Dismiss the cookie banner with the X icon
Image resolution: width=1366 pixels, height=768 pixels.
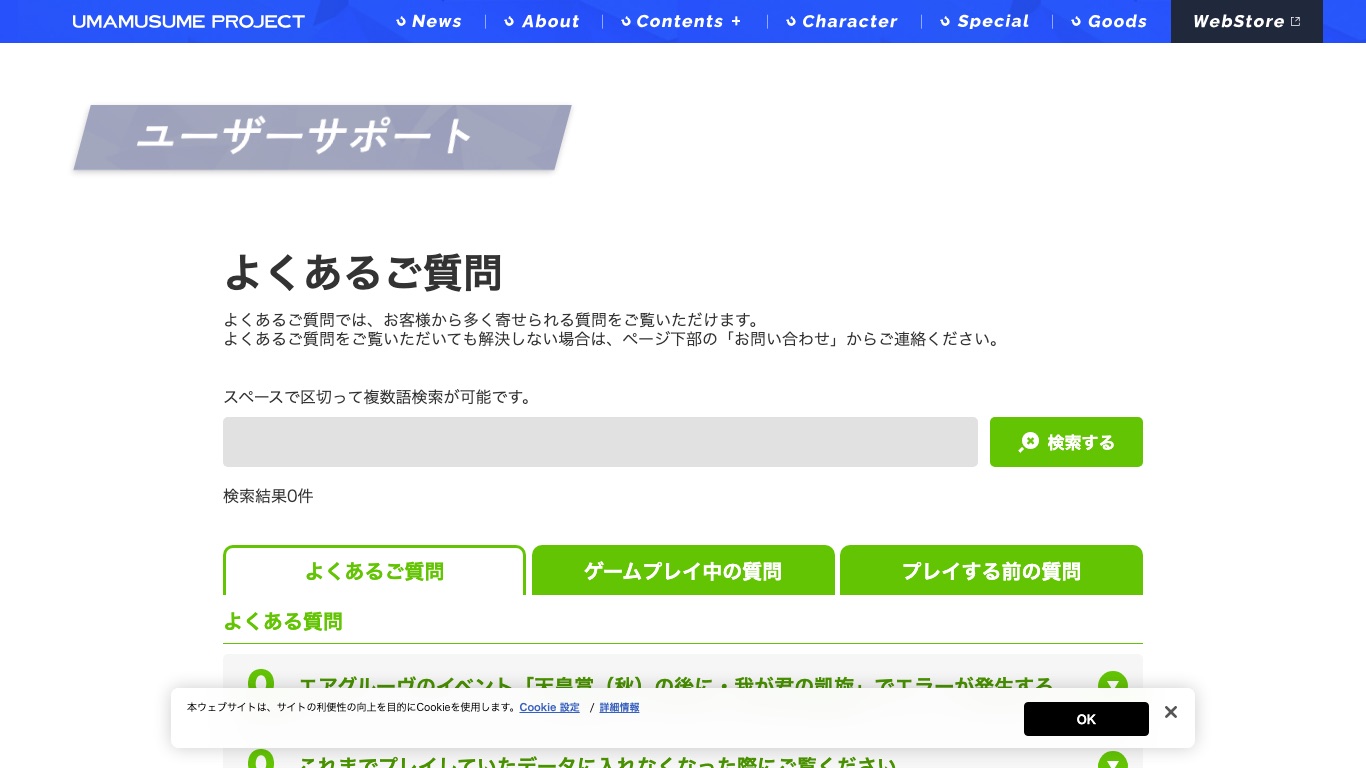(1171, 712)
